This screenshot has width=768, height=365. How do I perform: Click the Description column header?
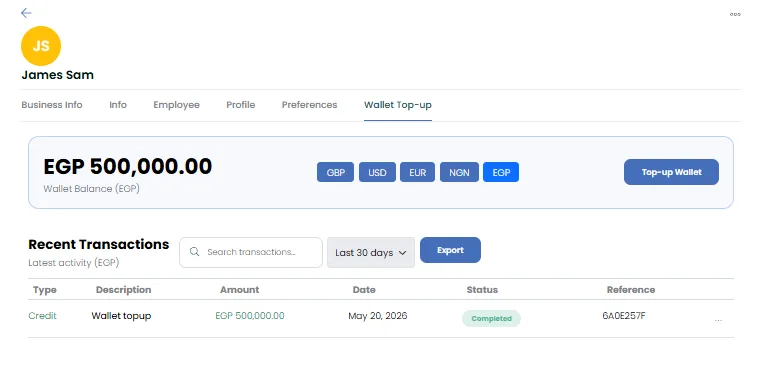[123, 290]
